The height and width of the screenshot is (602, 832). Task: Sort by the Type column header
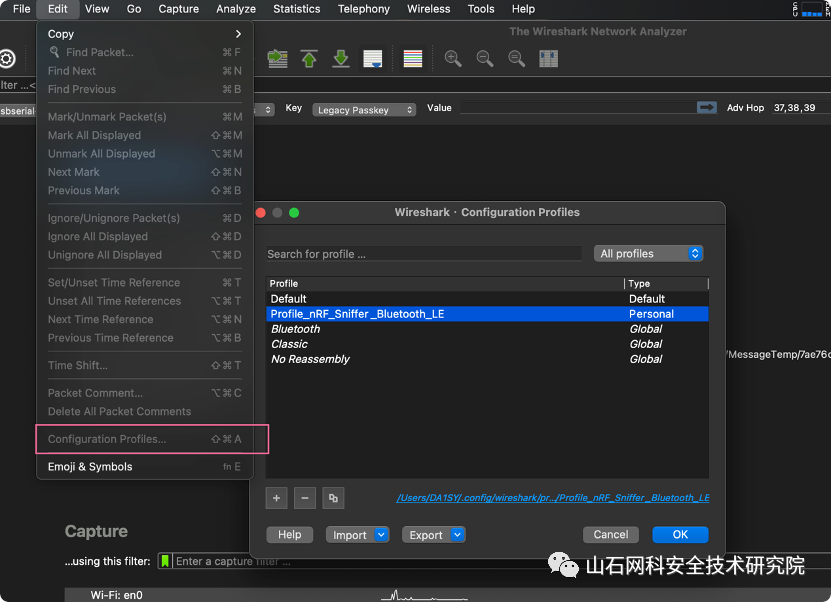tap(666, 284)
